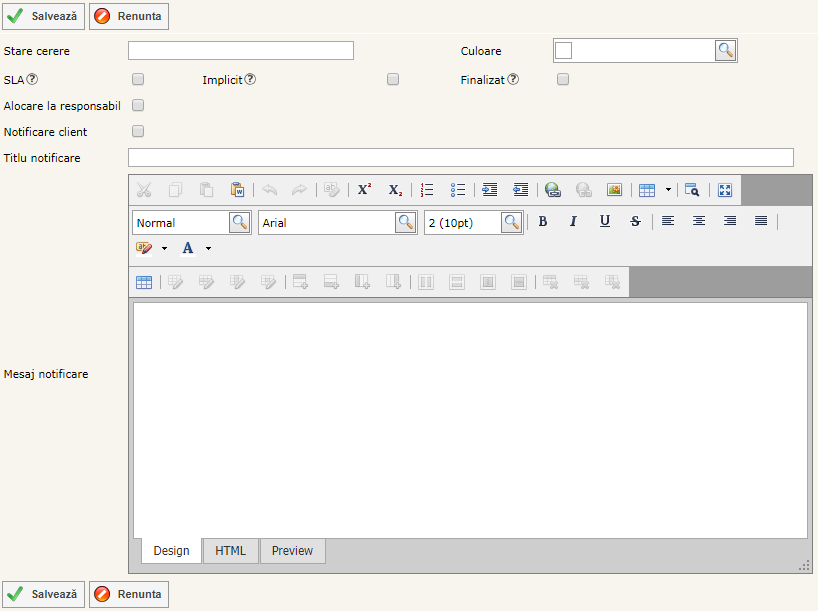Toggle full screen editor mode

point(725,190)
